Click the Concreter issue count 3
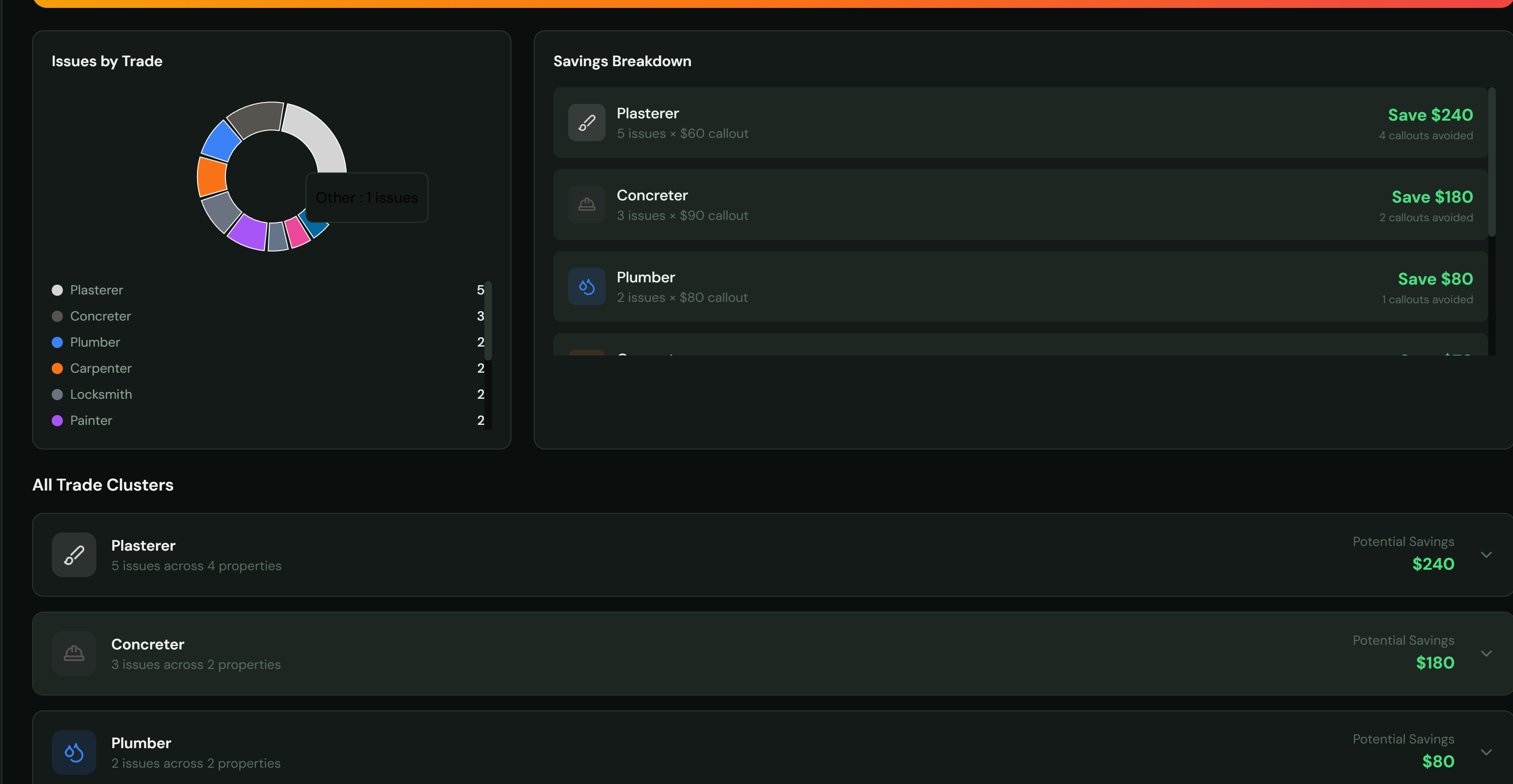The image size is (1513, 784). click(480, 316)
